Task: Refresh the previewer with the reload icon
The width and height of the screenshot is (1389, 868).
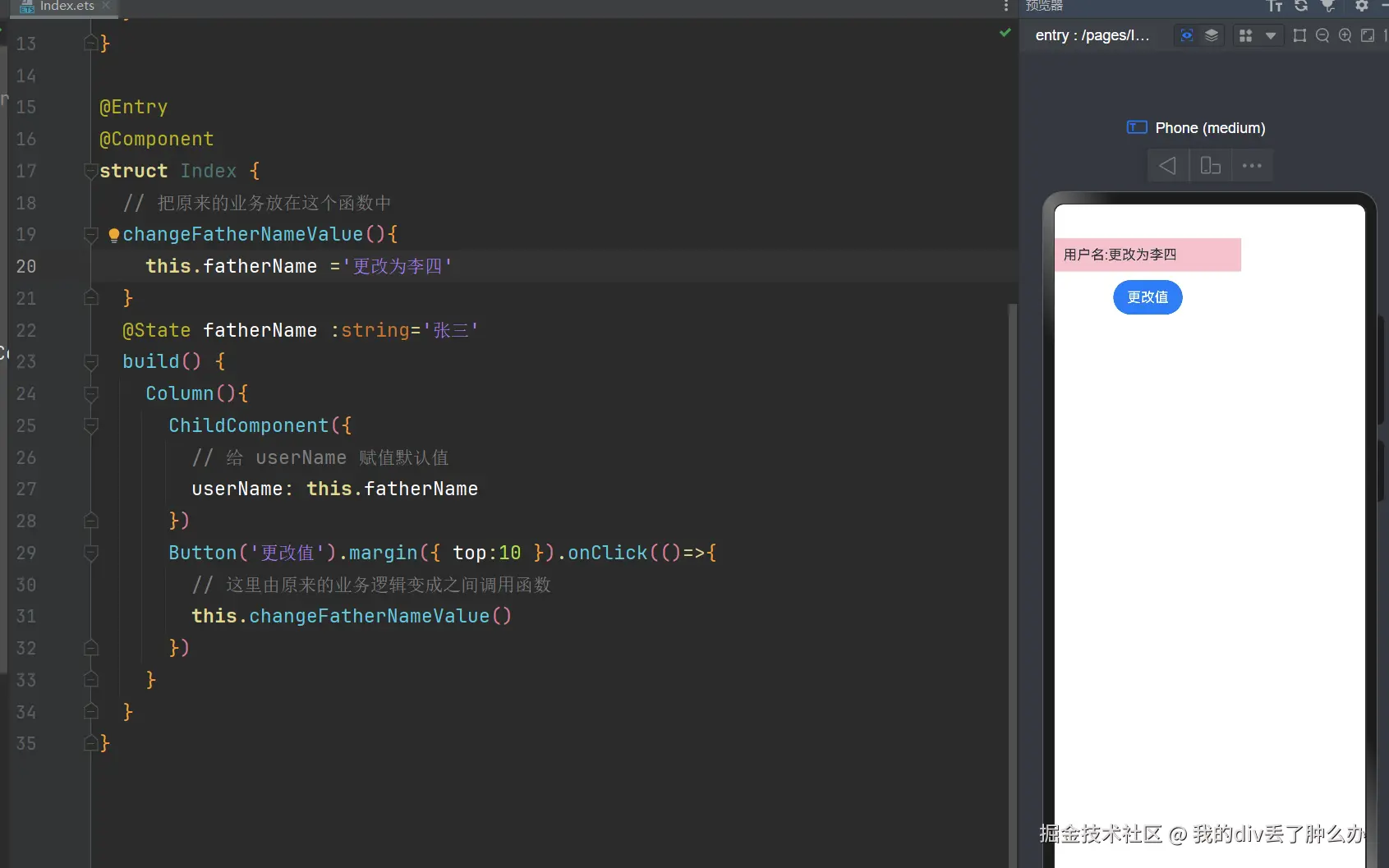Action: pos(1301,6)
